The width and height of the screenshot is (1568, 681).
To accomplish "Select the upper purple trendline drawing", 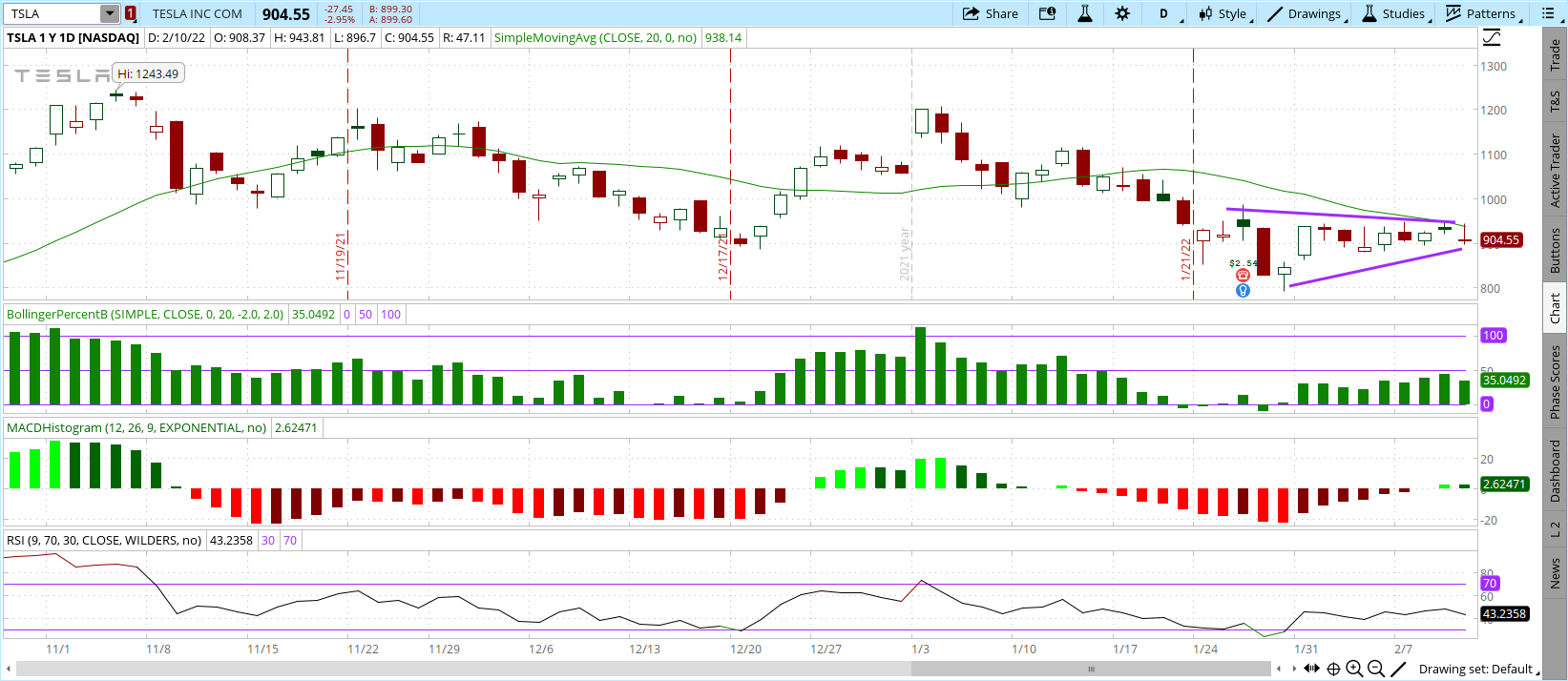I will pos(1341,216).
